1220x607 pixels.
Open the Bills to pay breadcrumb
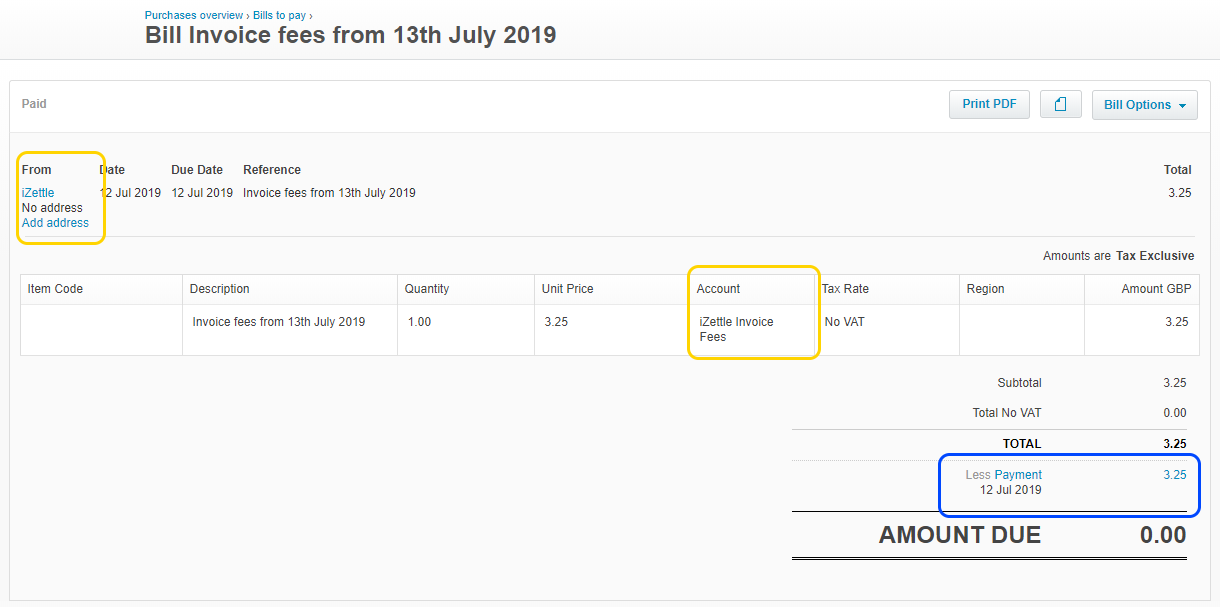[279, 16]
